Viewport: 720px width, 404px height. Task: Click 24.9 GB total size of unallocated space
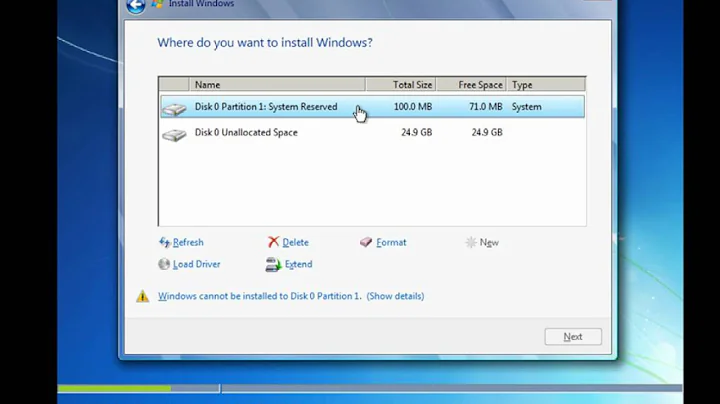416,132
